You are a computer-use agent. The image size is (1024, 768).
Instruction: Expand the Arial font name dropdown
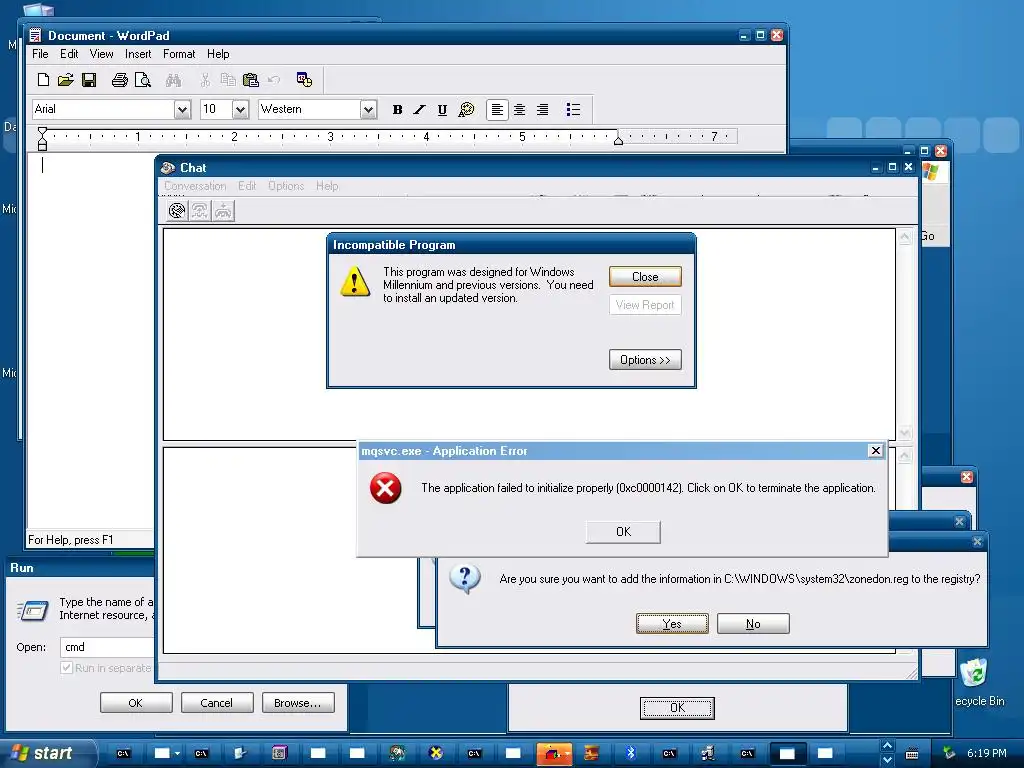click(x=182, y=110)
